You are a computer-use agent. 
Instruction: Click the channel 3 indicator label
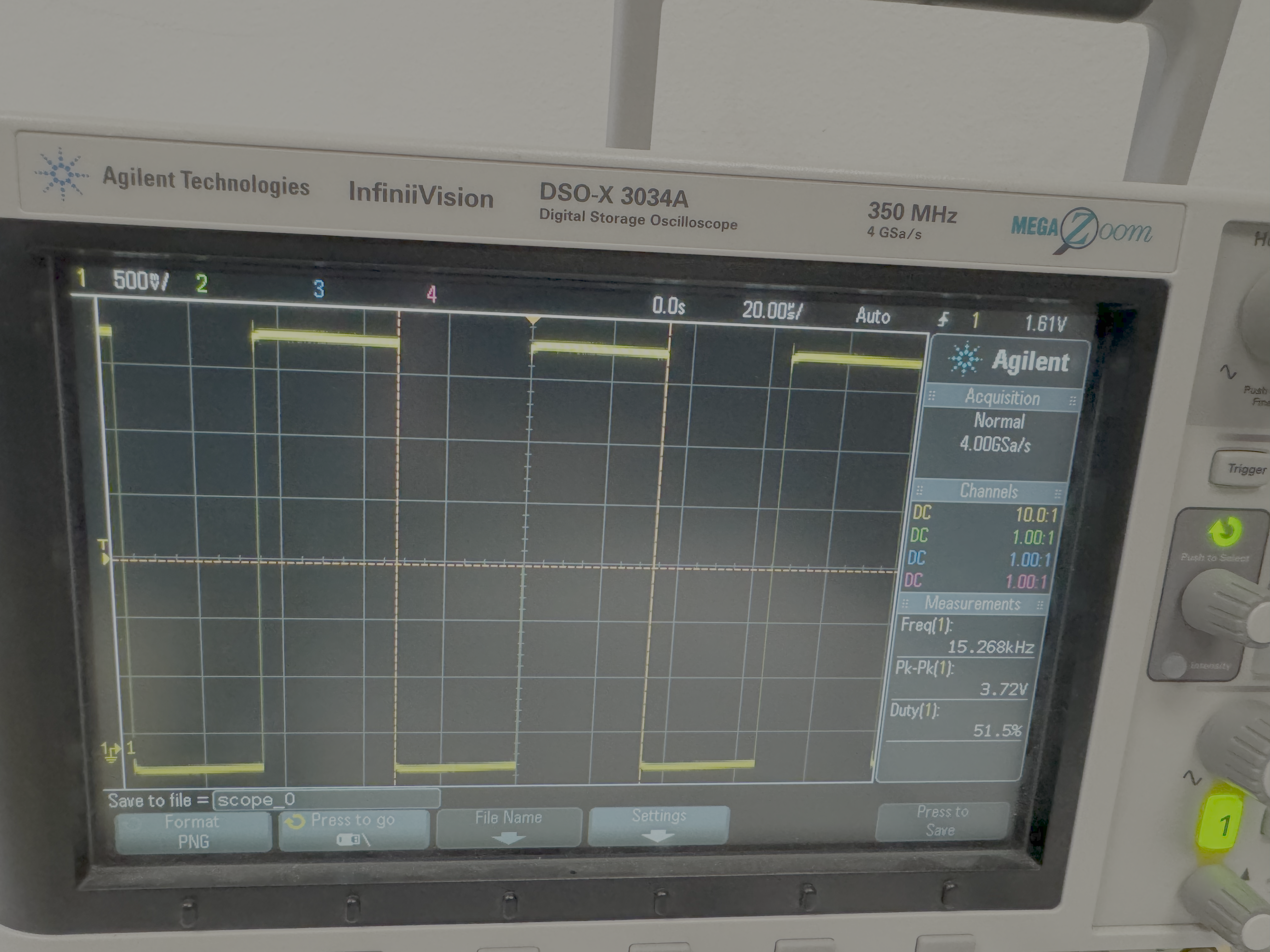click(x=319, y=289)
